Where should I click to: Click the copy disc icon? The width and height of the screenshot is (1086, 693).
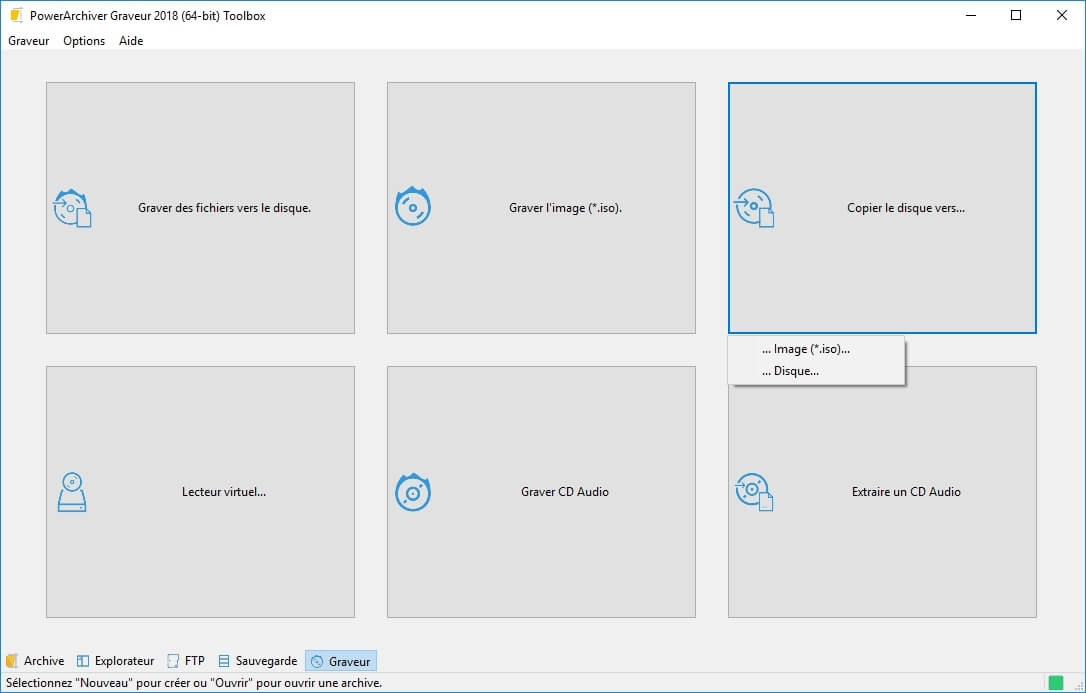point(754,208)
